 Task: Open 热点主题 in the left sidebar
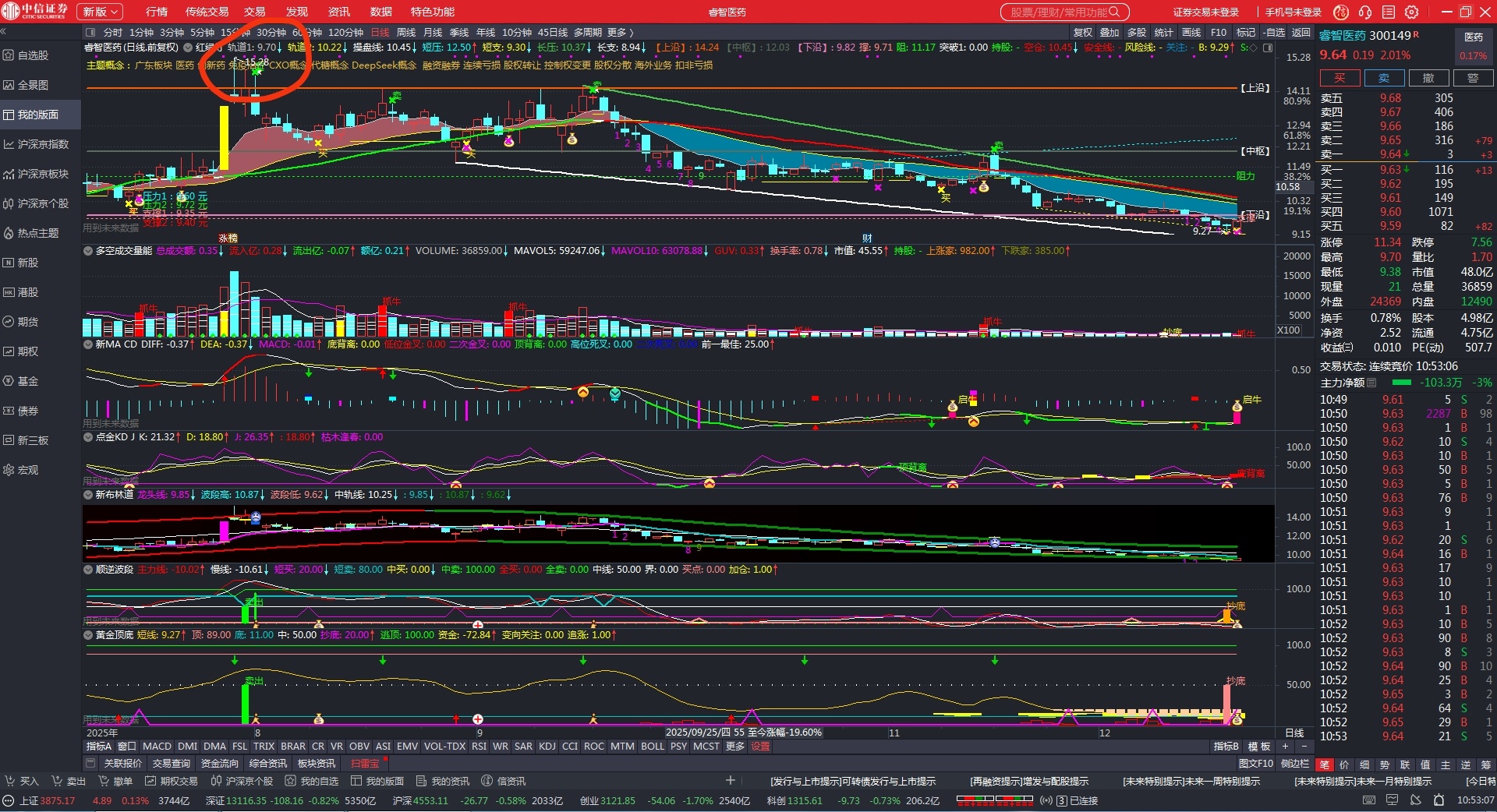pyautogui.click(x=32, y=233)
